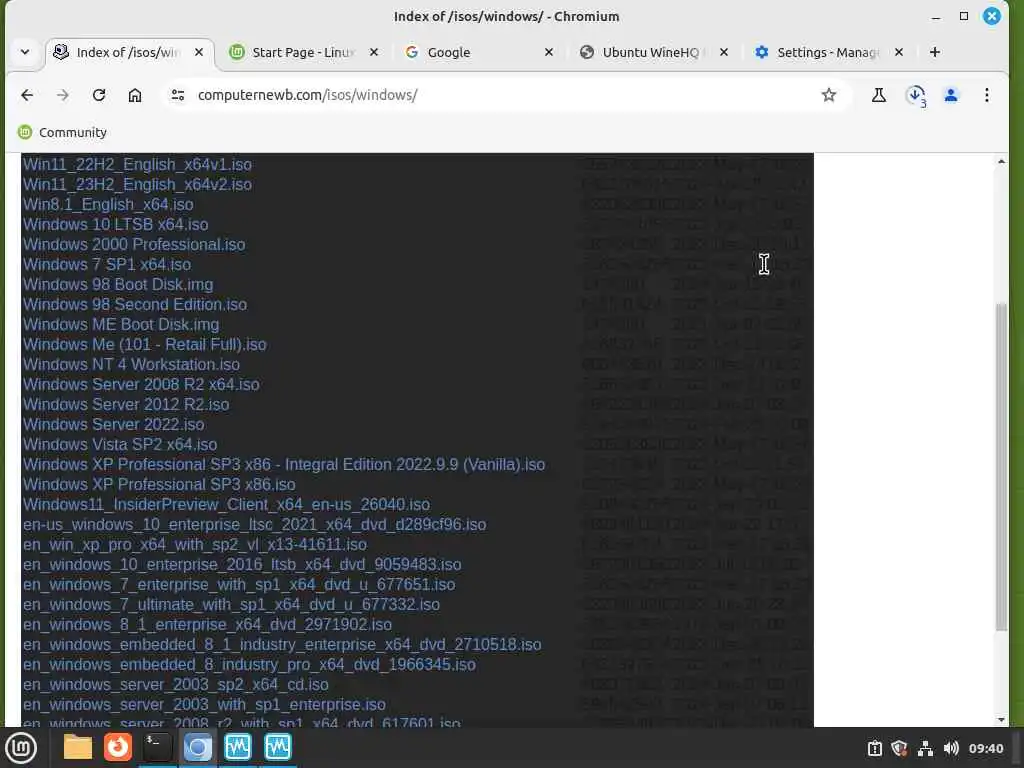Show downloads in the toolbar
Viewport: 1024px width, 768px height.
click(x=916, y=96)
